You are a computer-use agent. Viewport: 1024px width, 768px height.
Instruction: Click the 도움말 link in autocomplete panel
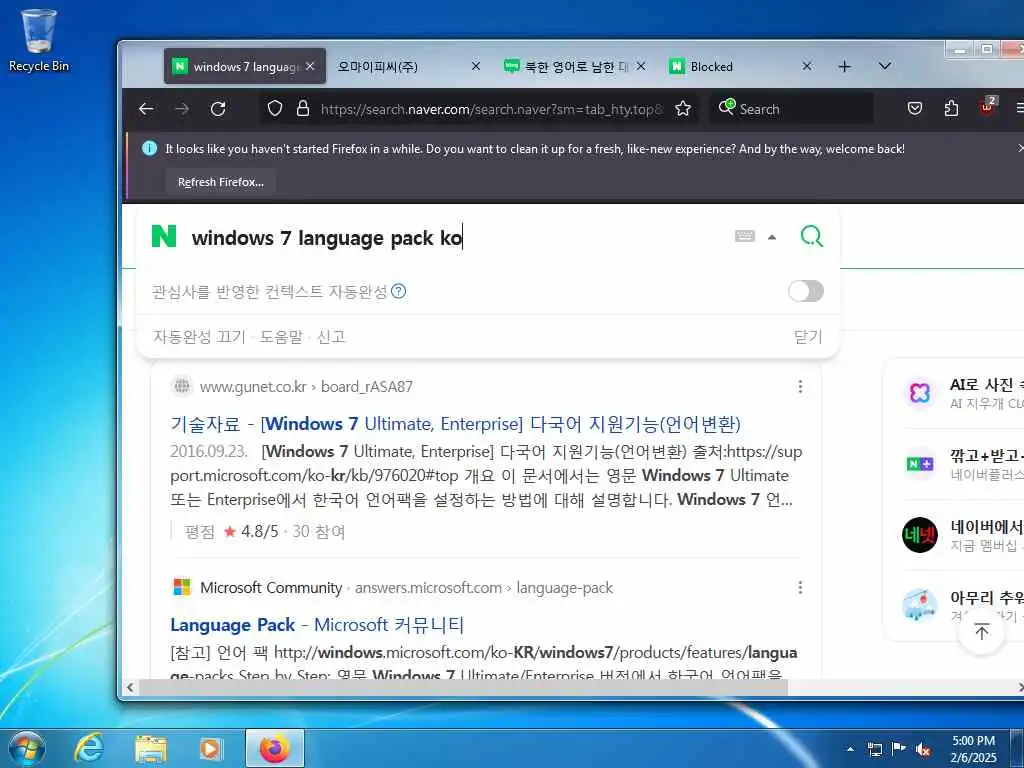pos(281,337)
